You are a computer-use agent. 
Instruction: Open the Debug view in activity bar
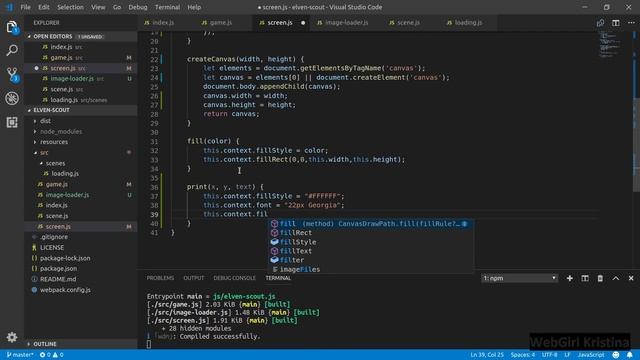pos(12,98)
